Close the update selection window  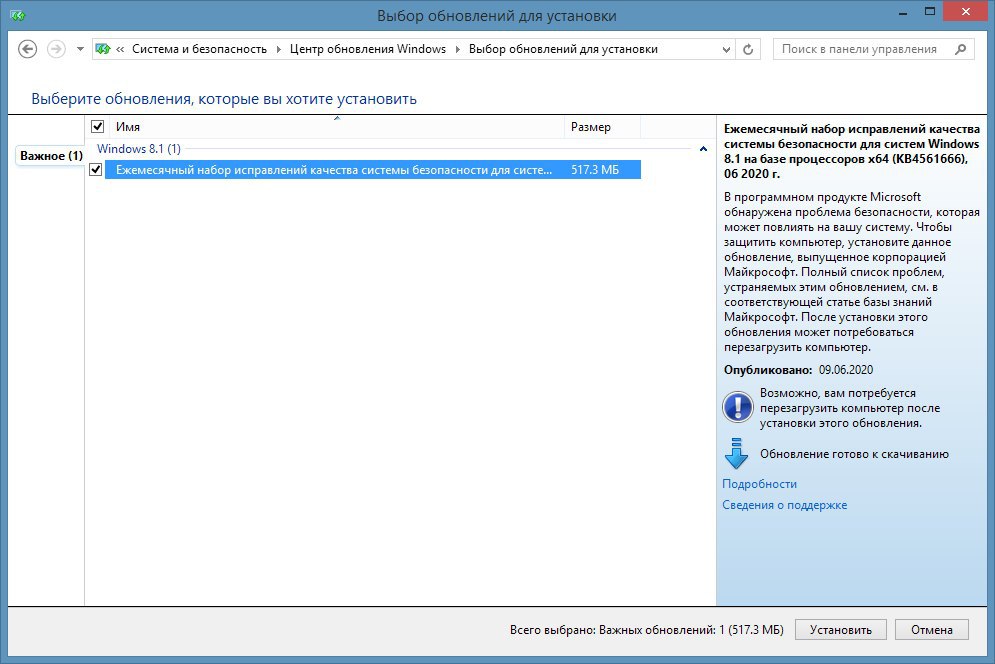point(966,11)
